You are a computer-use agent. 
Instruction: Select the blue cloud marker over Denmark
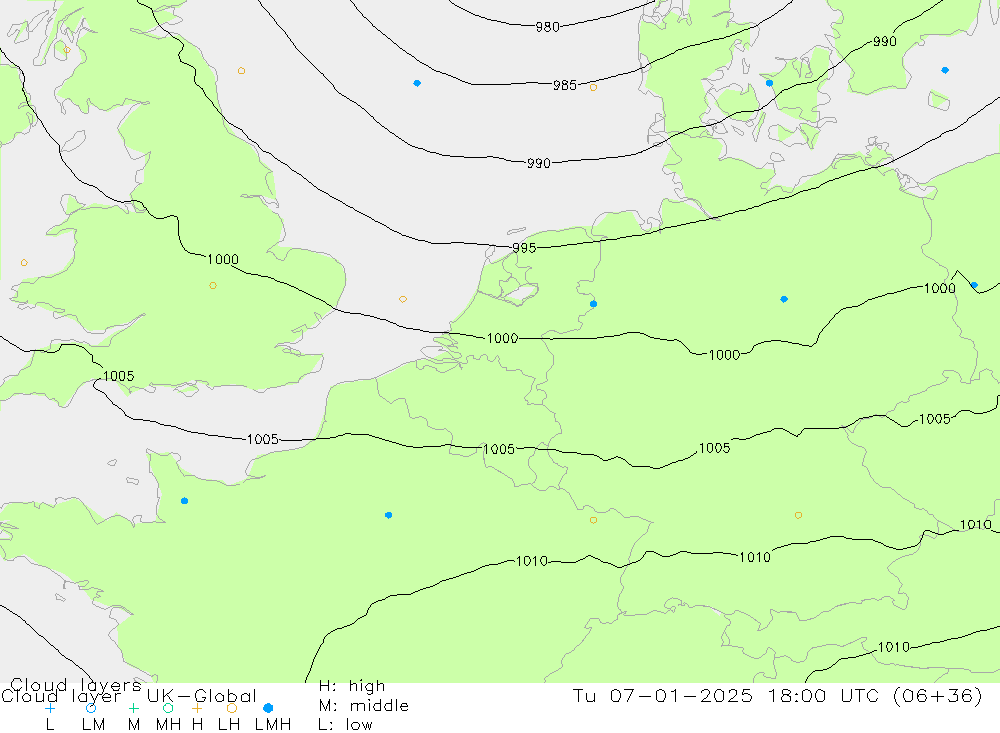pos(770,83)
